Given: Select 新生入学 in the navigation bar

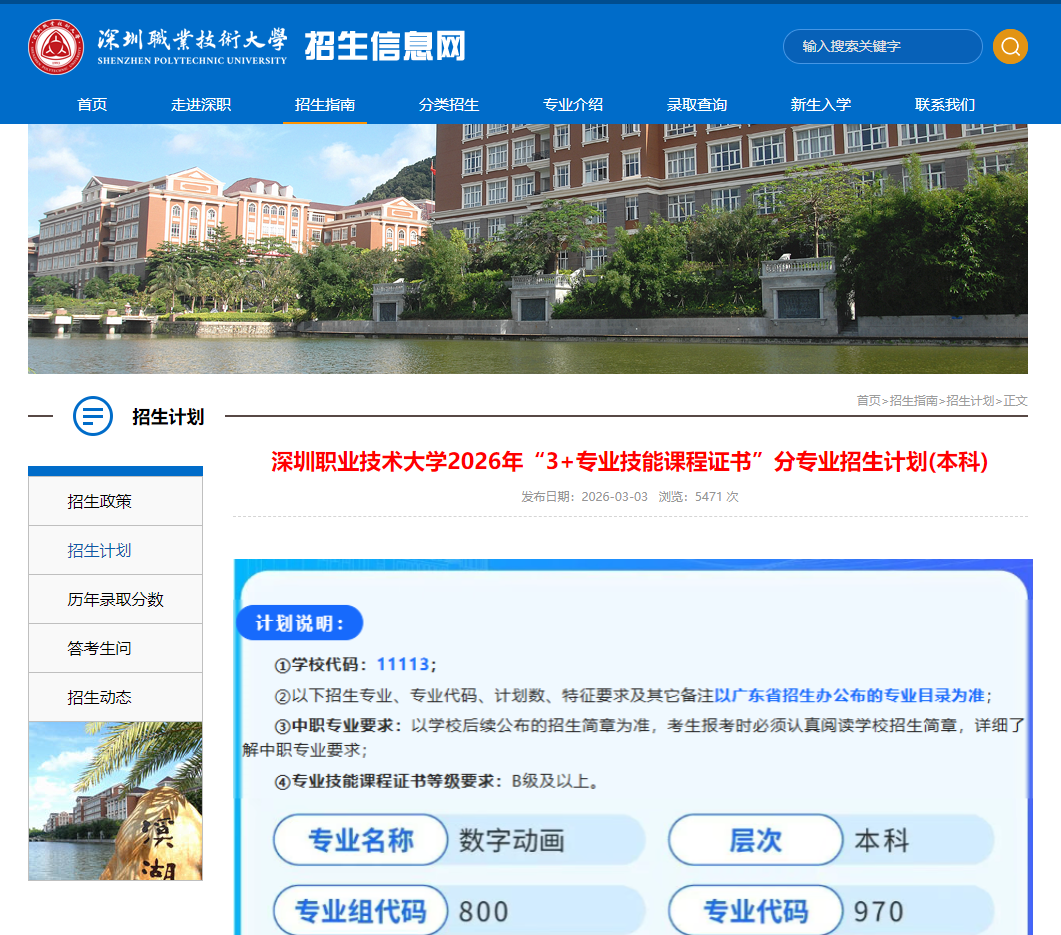Looking at the screenshot, I should 823,104.
